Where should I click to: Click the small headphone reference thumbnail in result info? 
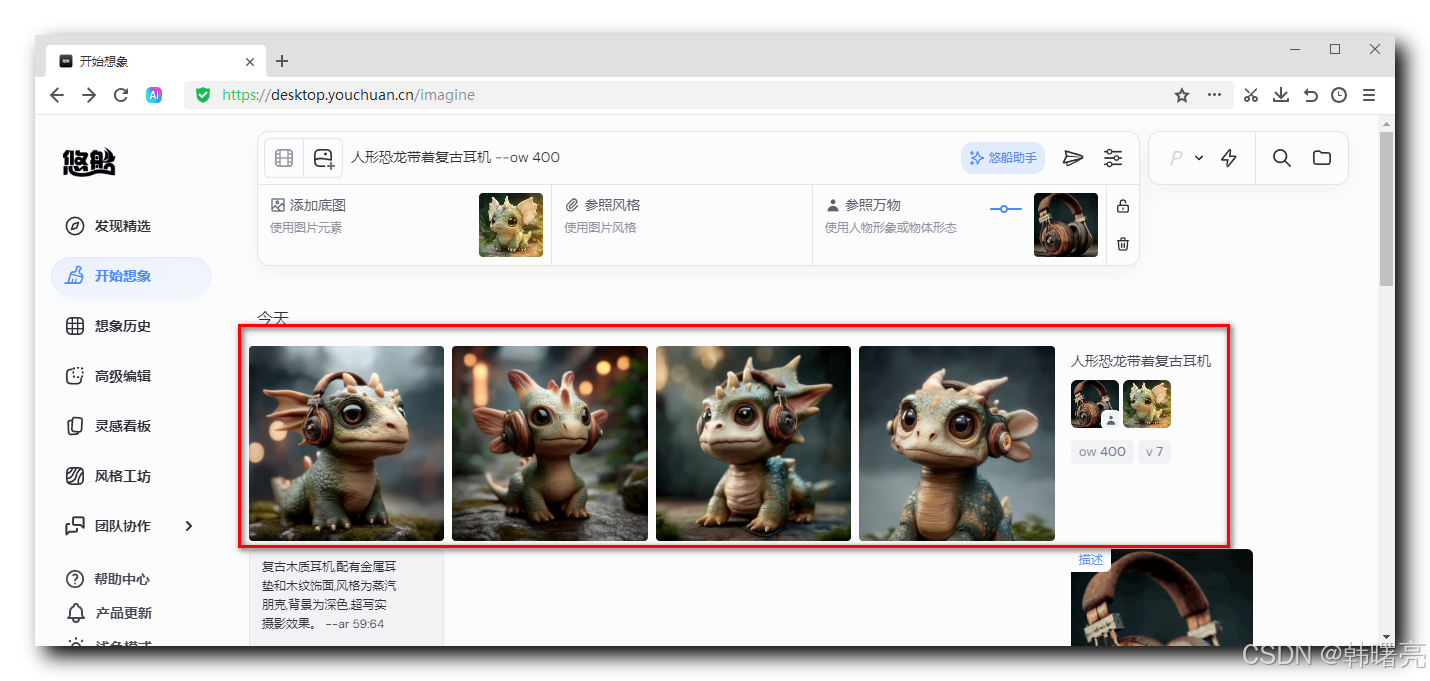tap(1095, 404)
